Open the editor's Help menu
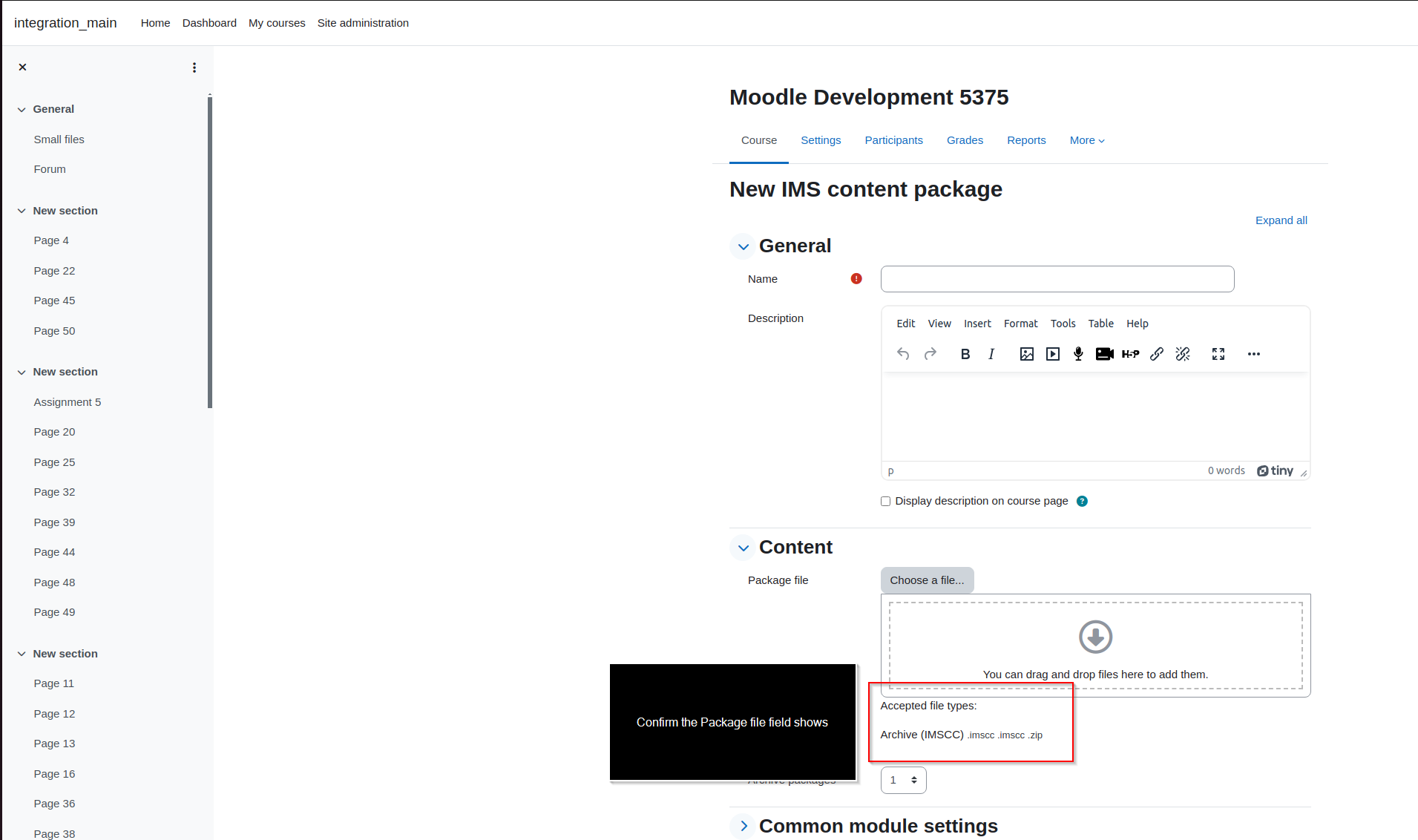1418x840 pixels. point(1138,324)
